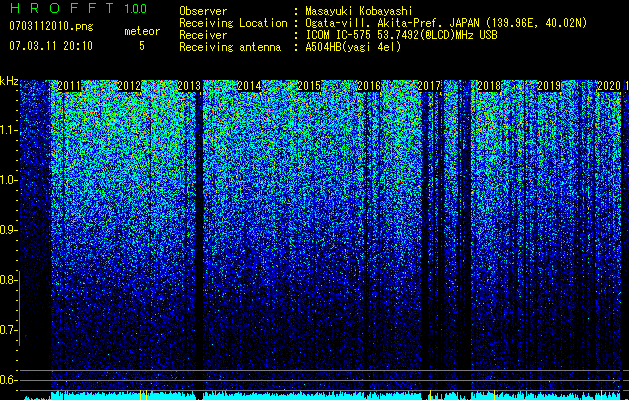The width and height of the screenshot is (629, 400).
Task: Click the timestamp 07.03.11 20:10
Action: [x=51, y=46]
